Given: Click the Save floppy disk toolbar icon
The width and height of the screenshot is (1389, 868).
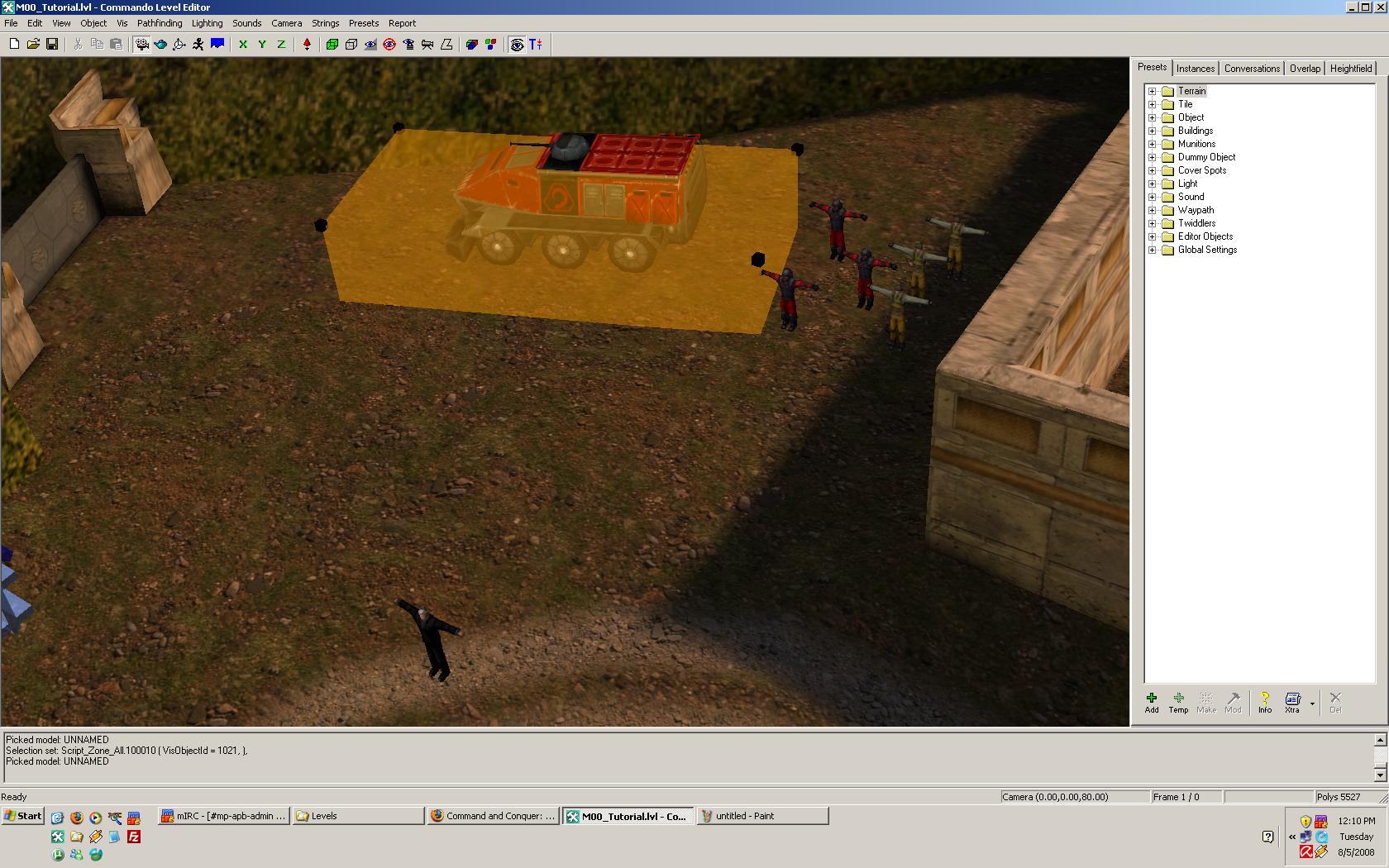Looking at the screenshot, I should [52, 45].
